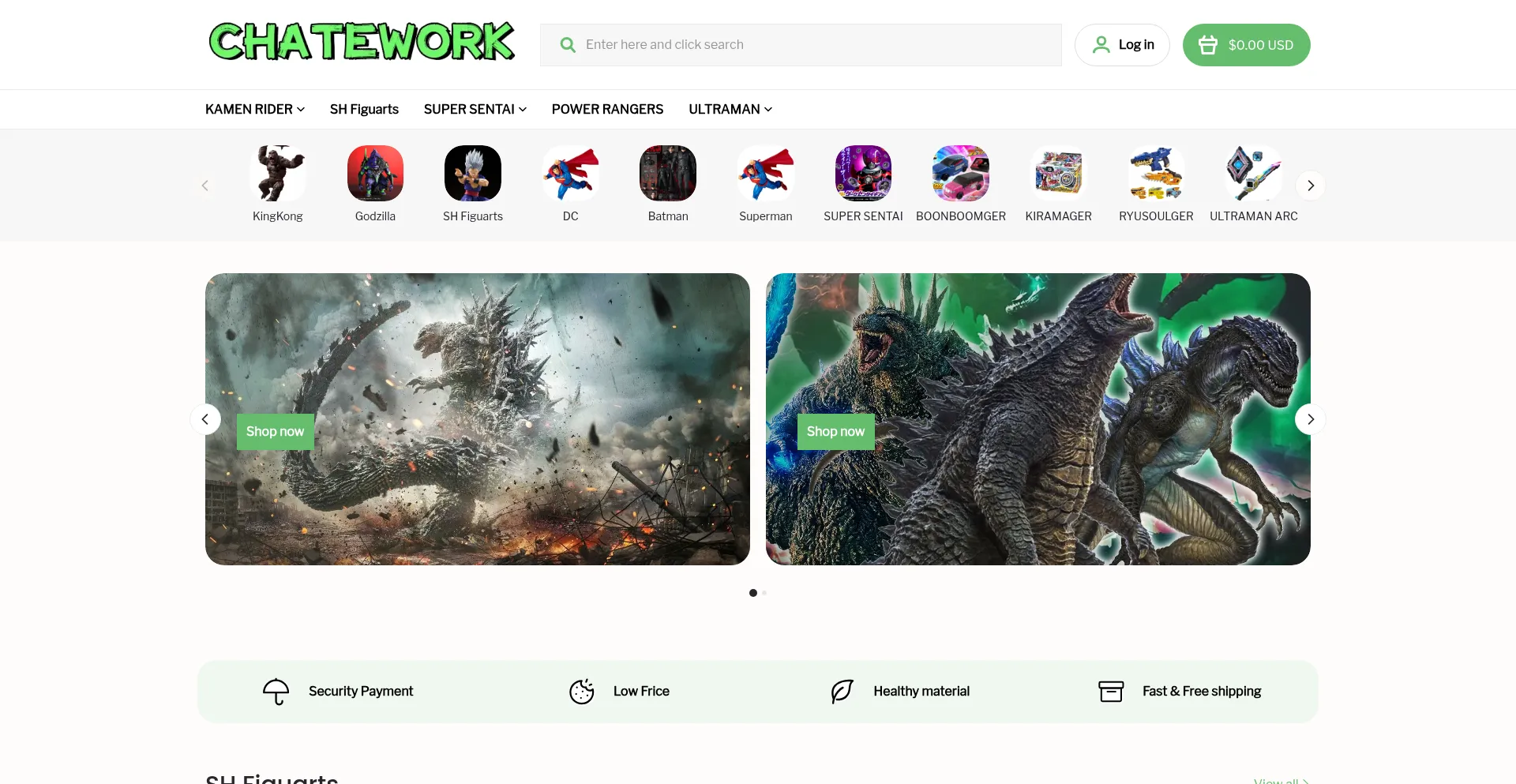Open the Log in page
The image size is (1516, 784).
pos(1122,45)
